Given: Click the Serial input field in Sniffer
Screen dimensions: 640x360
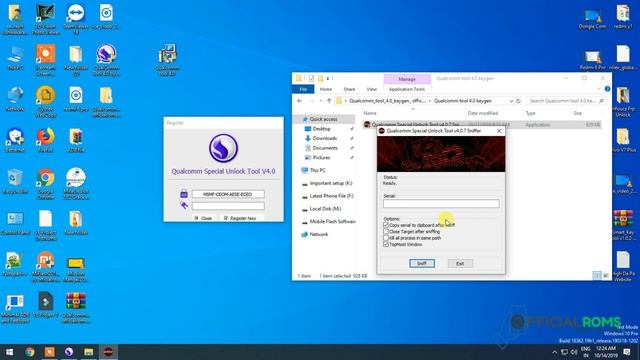Looking at the screenshot, I should (x=441, y=203).
